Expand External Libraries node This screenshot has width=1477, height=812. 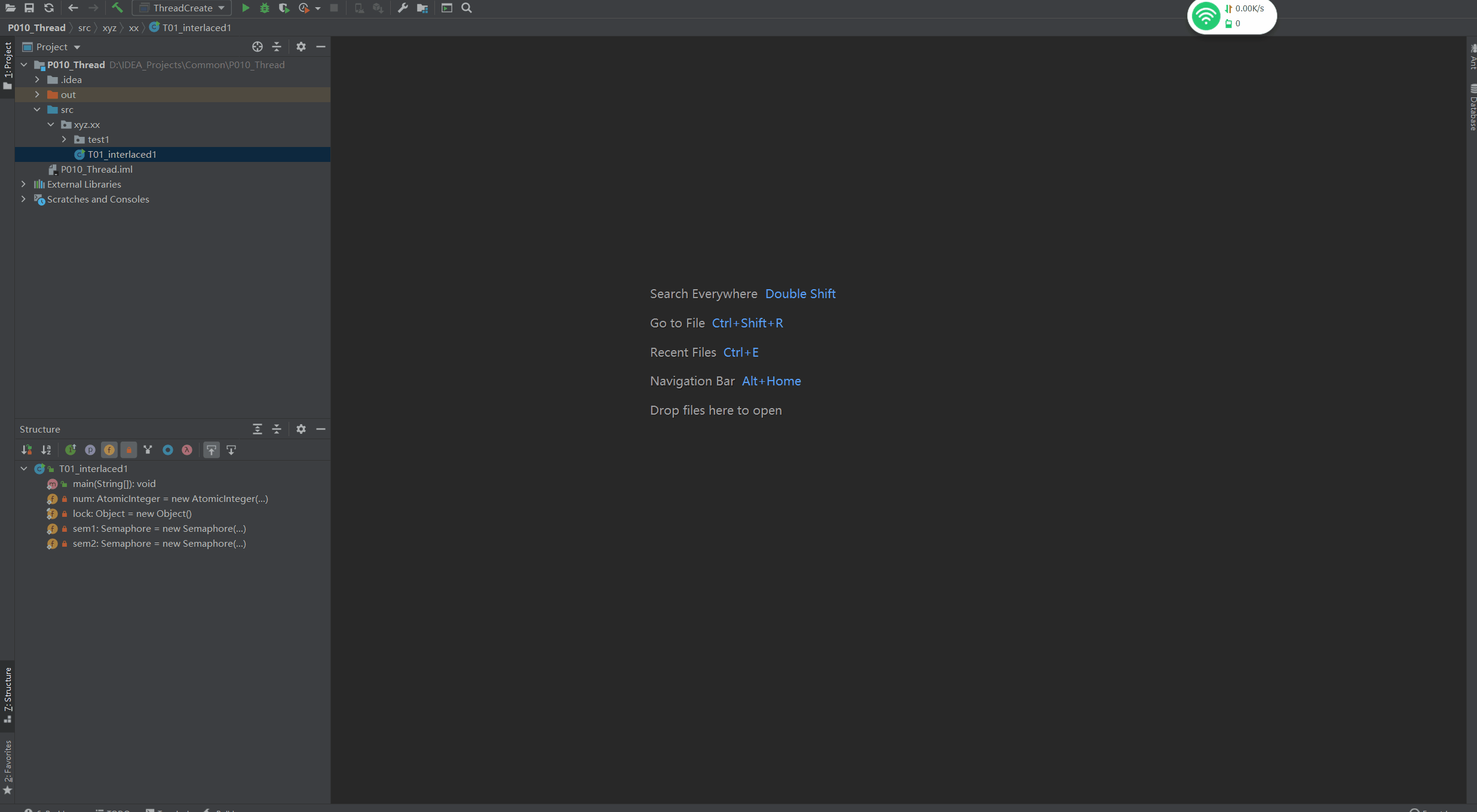coord(23,184)
